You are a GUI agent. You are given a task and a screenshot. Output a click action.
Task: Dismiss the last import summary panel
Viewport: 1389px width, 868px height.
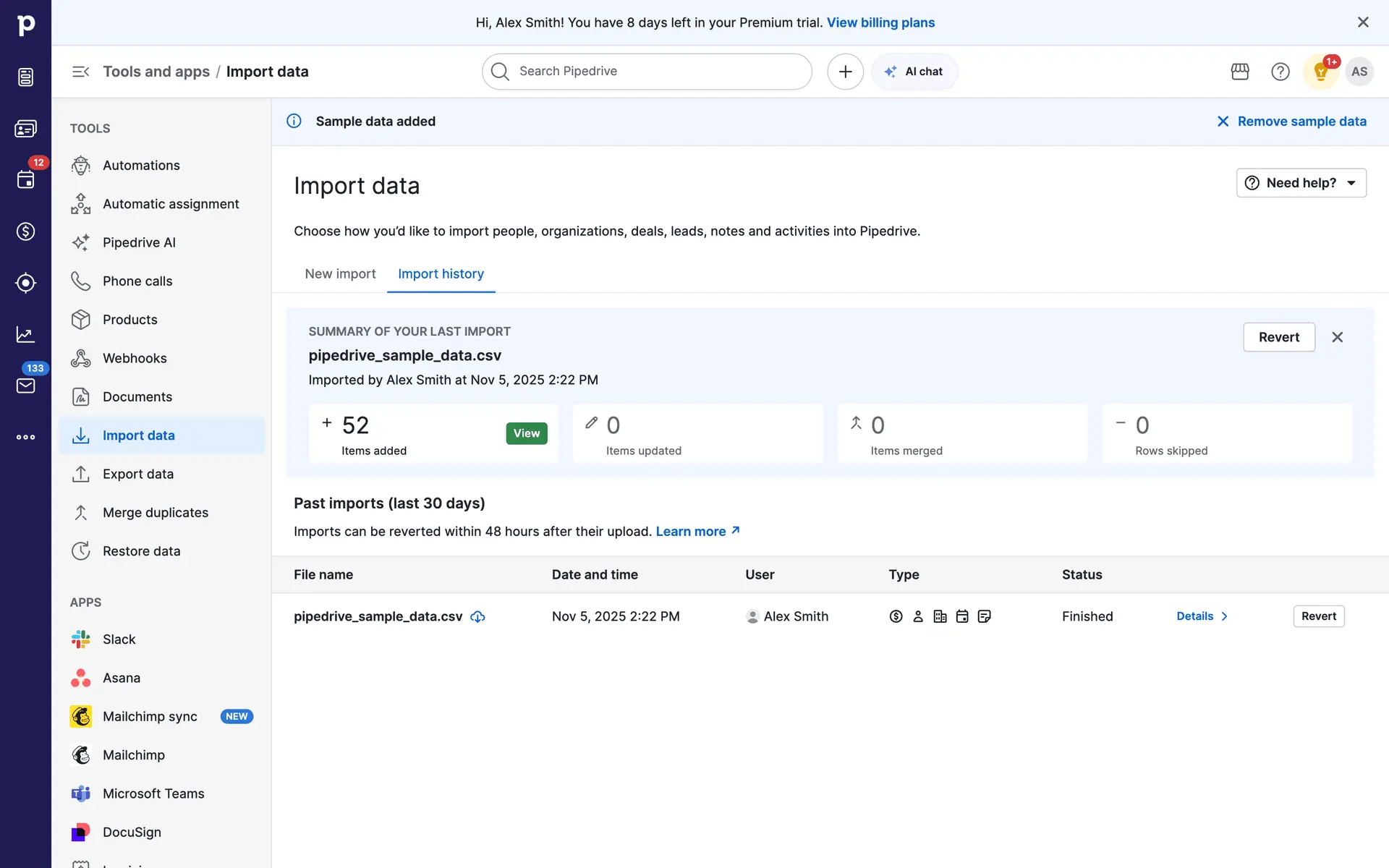tap(1337, 337)
